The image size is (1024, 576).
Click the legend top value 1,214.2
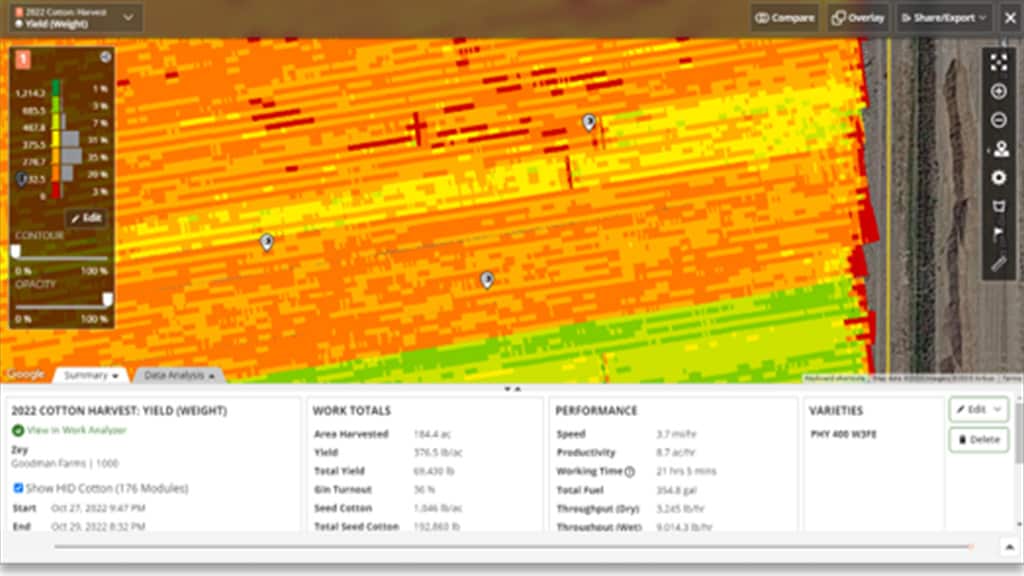[x=30, y=93]
